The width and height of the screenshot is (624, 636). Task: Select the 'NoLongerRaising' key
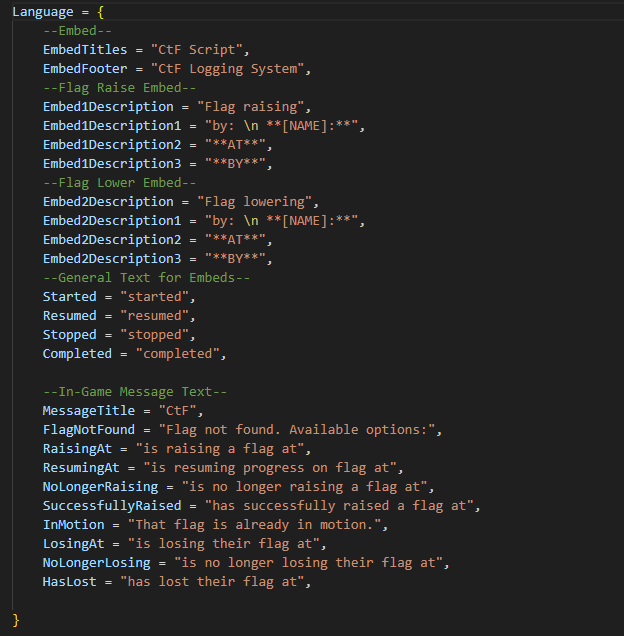100,487
